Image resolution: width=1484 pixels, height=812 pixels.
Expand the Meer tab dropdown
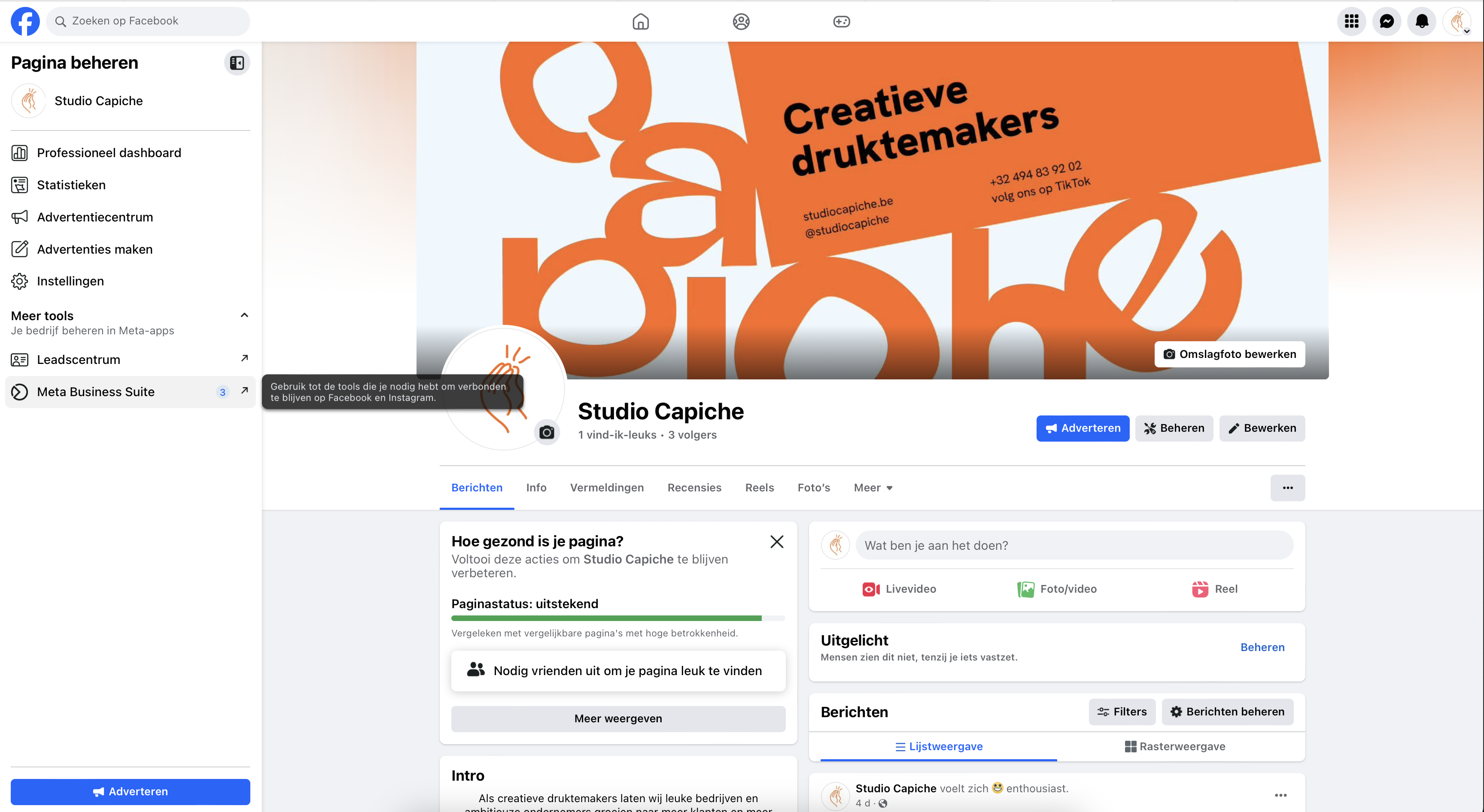click(873, 488)
